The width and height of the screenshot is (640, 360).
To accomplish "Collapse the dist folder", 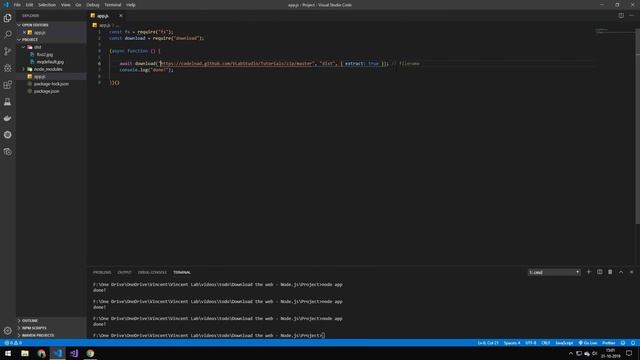I will click(x=24, y=47).
